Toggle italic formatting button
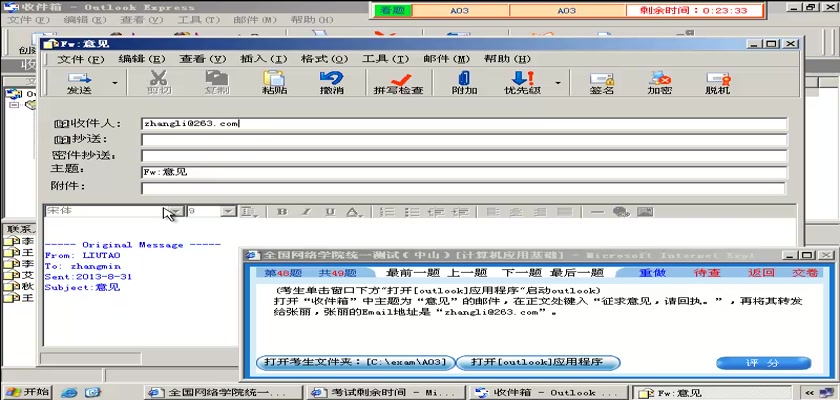The width and height of the screenshot is (840, 400). (306, 212)
